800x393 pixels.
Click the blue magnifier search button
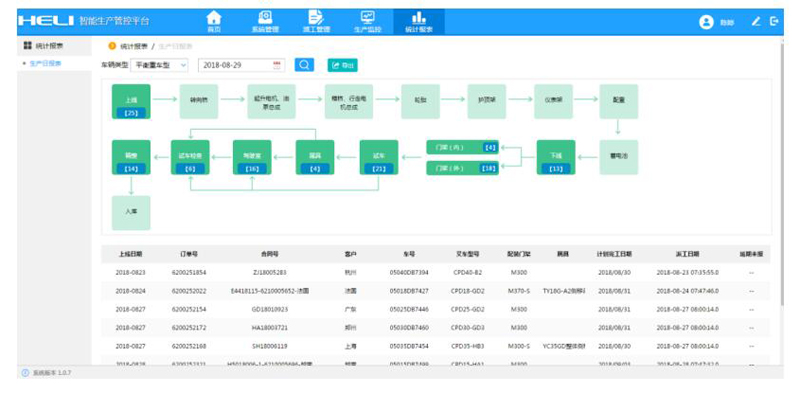click(x=304, y=65)
